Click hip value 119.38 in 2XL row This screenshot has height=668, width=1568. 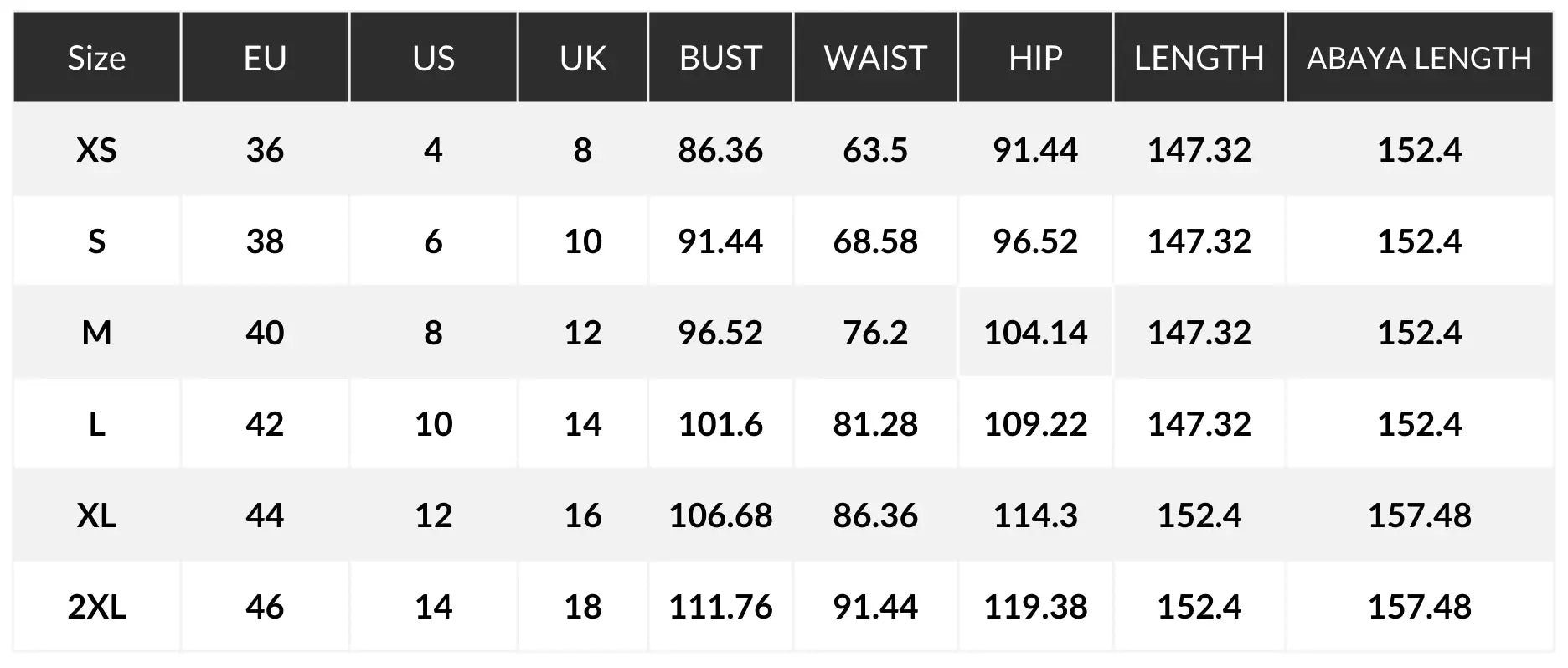click(x=1035, y=606)
